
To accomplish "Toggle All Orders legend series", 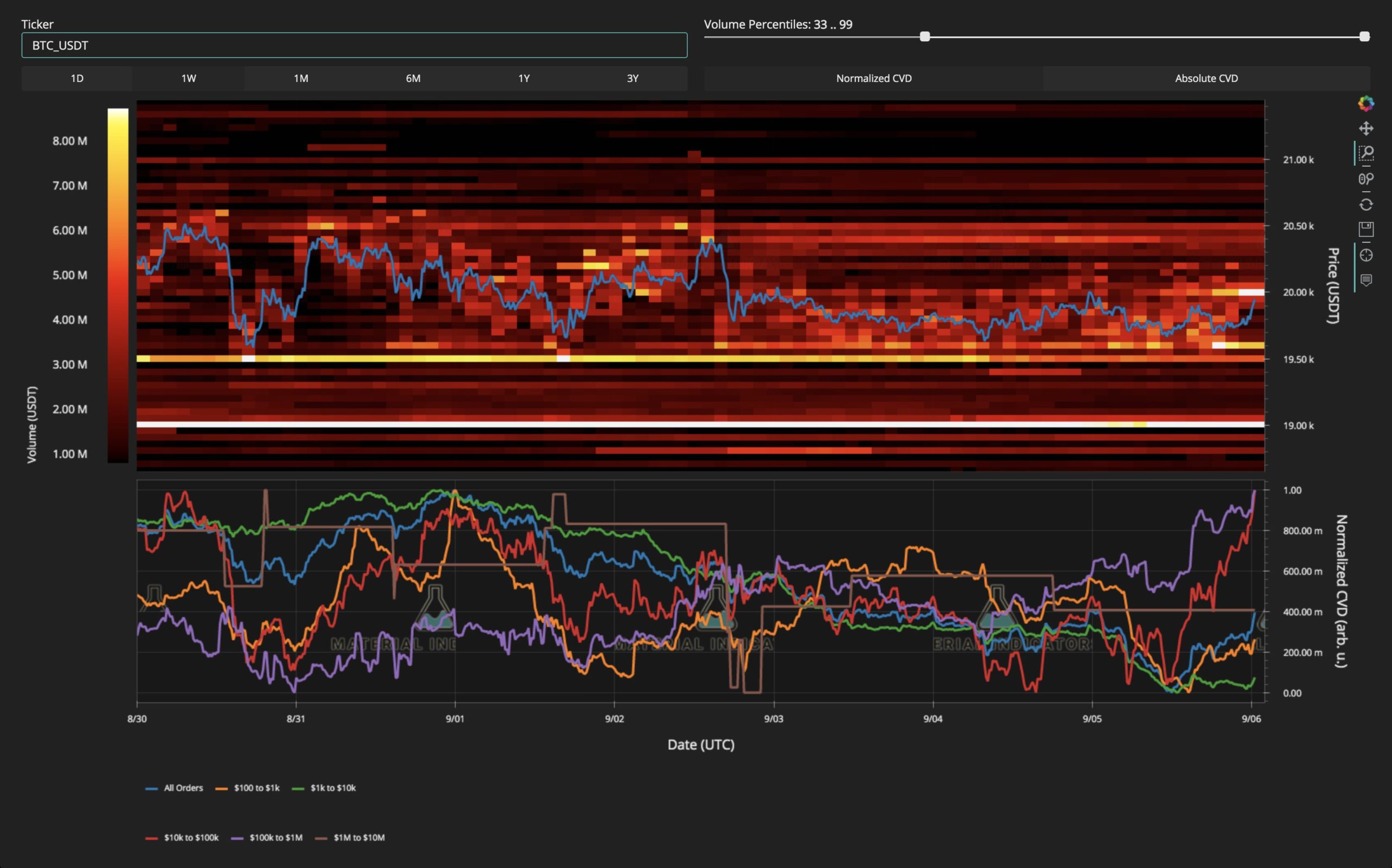I will 175,788.
